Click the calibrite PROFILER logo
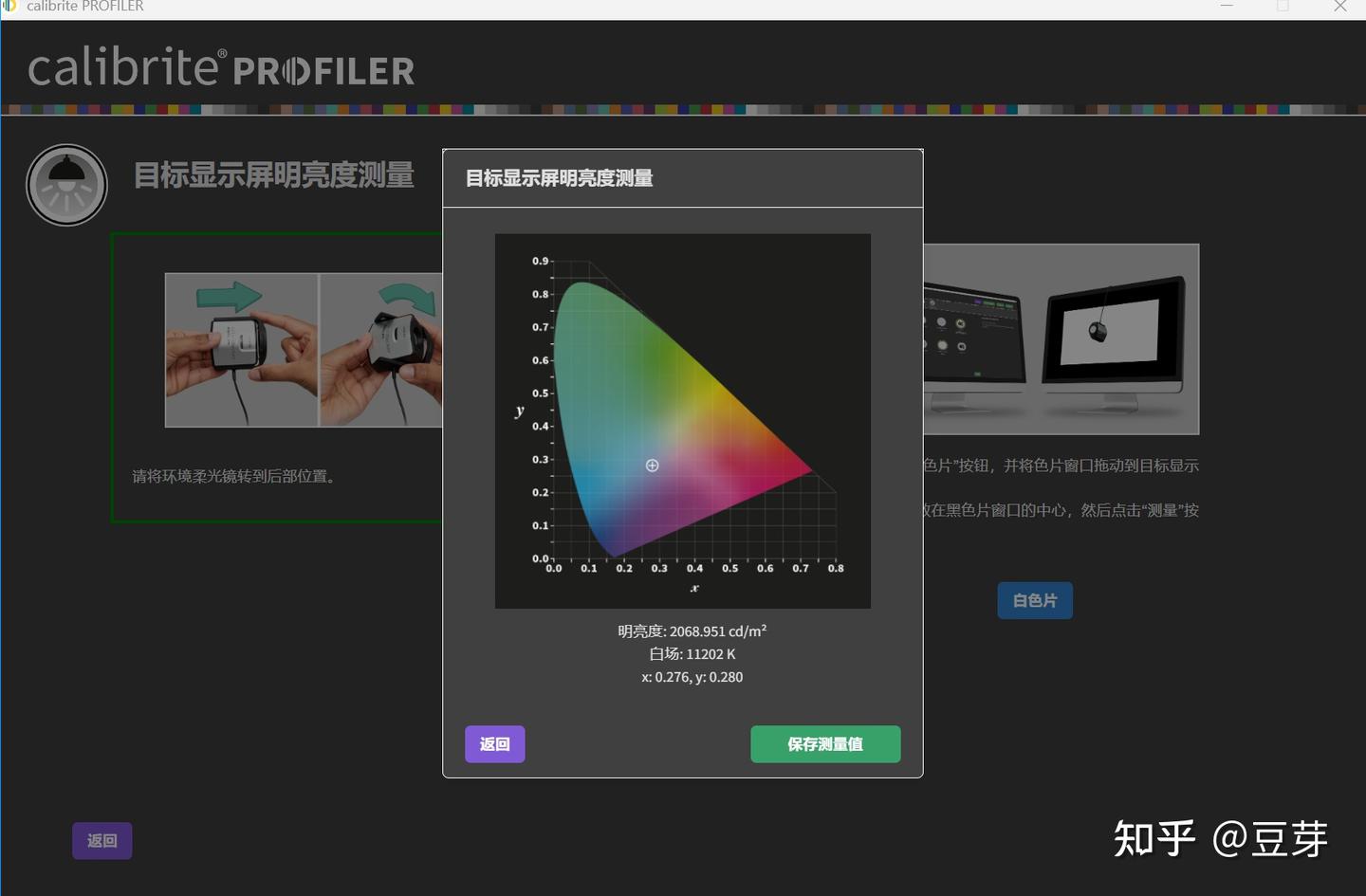 (221, 68)
